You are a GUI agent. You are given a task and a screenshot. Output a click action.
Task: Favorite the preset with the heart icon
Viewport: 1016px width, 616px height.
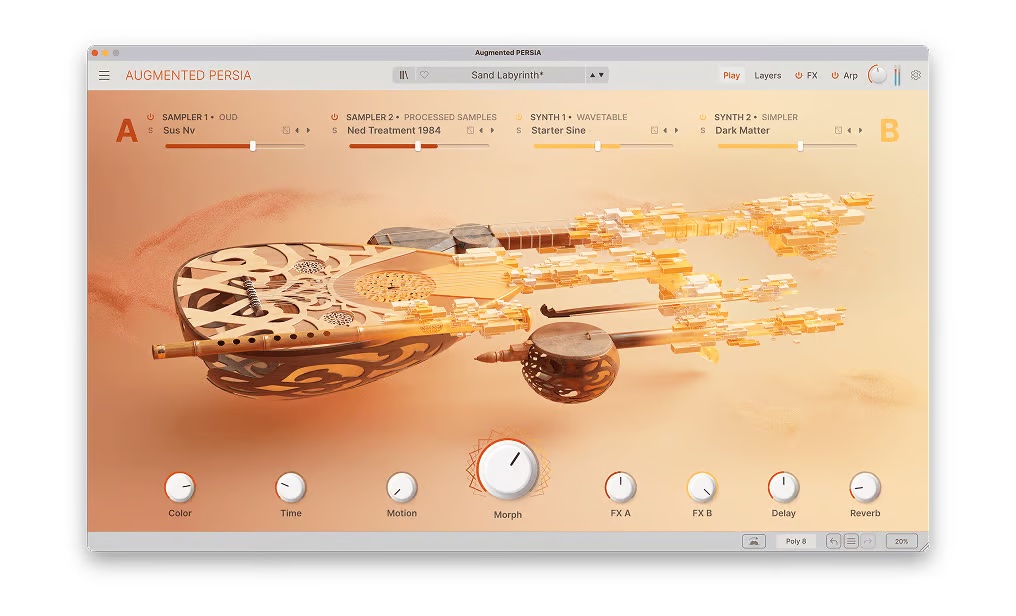[424, 75]
